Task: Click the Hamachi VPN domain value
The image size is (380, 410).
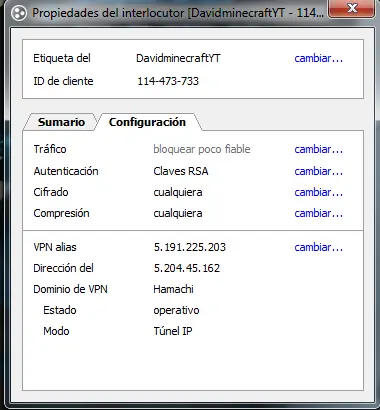Action: [173, 289]
